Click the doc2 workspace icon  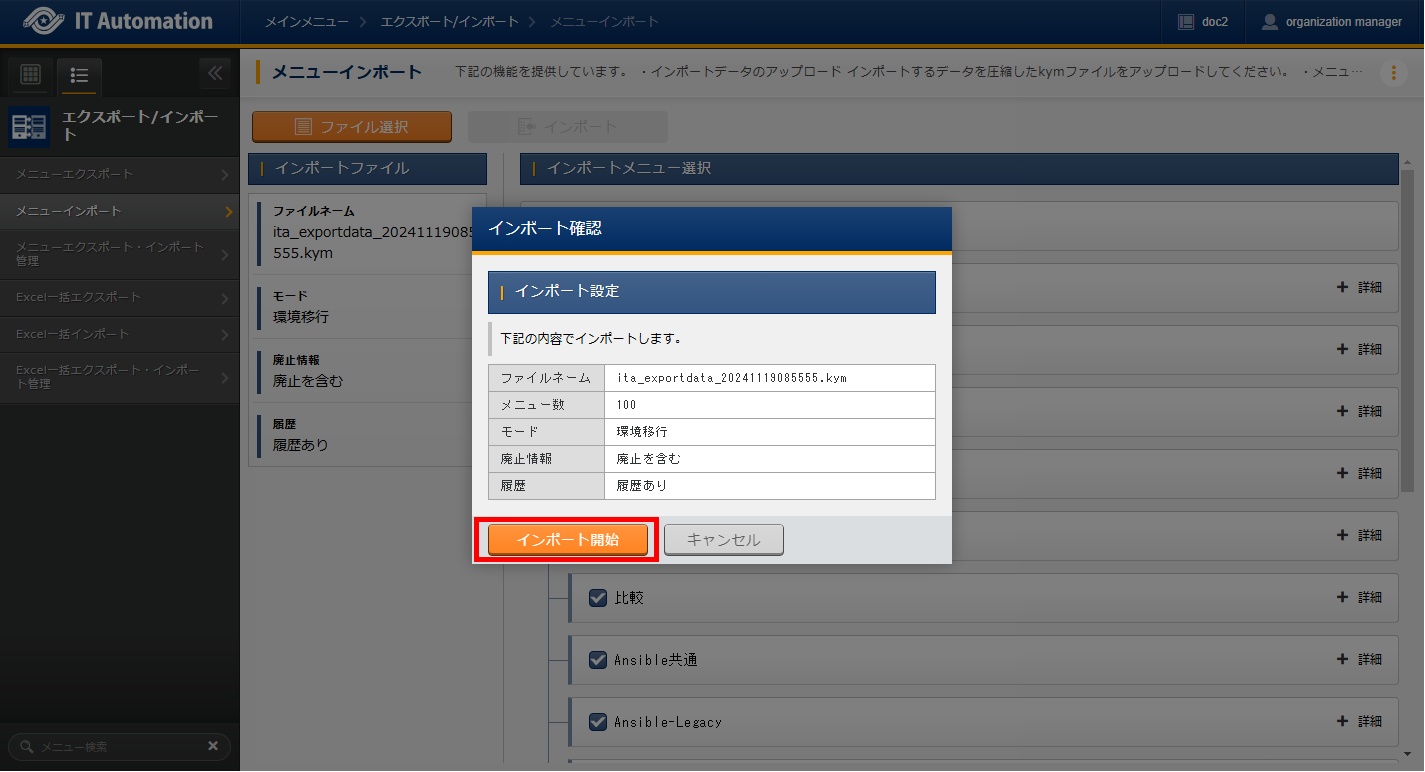click(1186, 22)
